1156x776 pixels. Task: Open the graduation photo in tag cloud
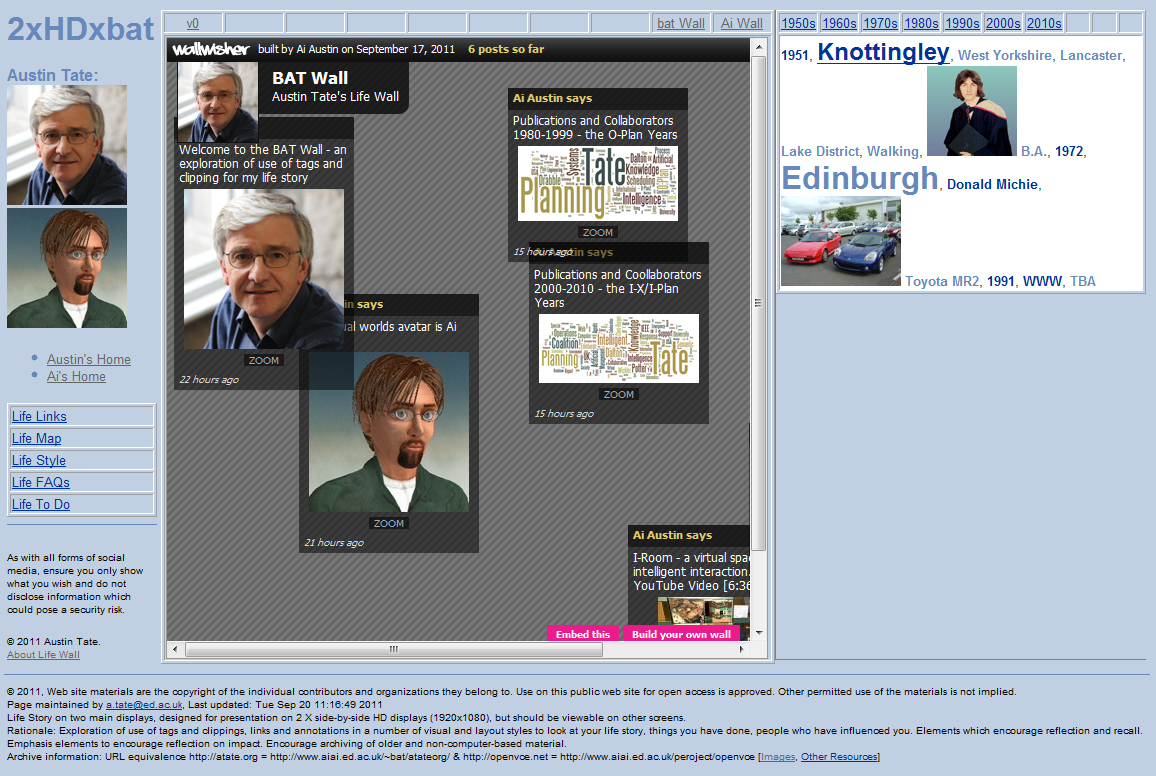point(971,111)
